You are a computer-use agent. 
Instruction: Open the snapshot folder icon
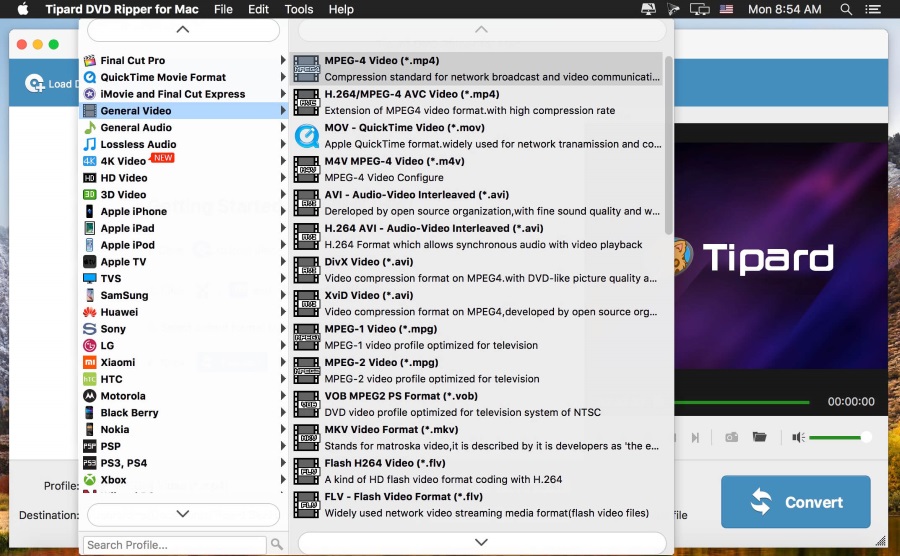click(759, 437)
